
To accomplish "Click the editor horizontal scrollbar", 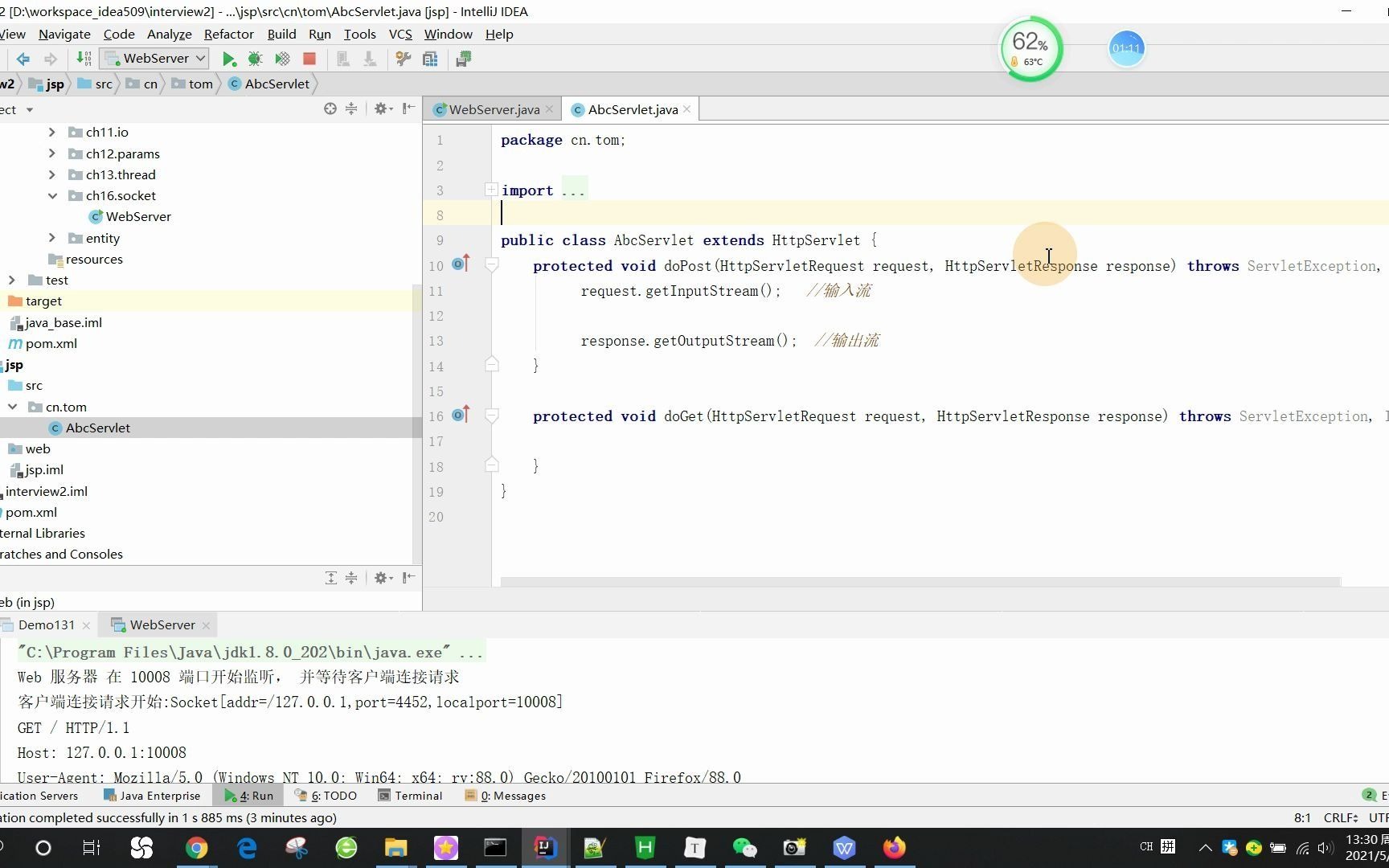I will (x=920, y=581).
